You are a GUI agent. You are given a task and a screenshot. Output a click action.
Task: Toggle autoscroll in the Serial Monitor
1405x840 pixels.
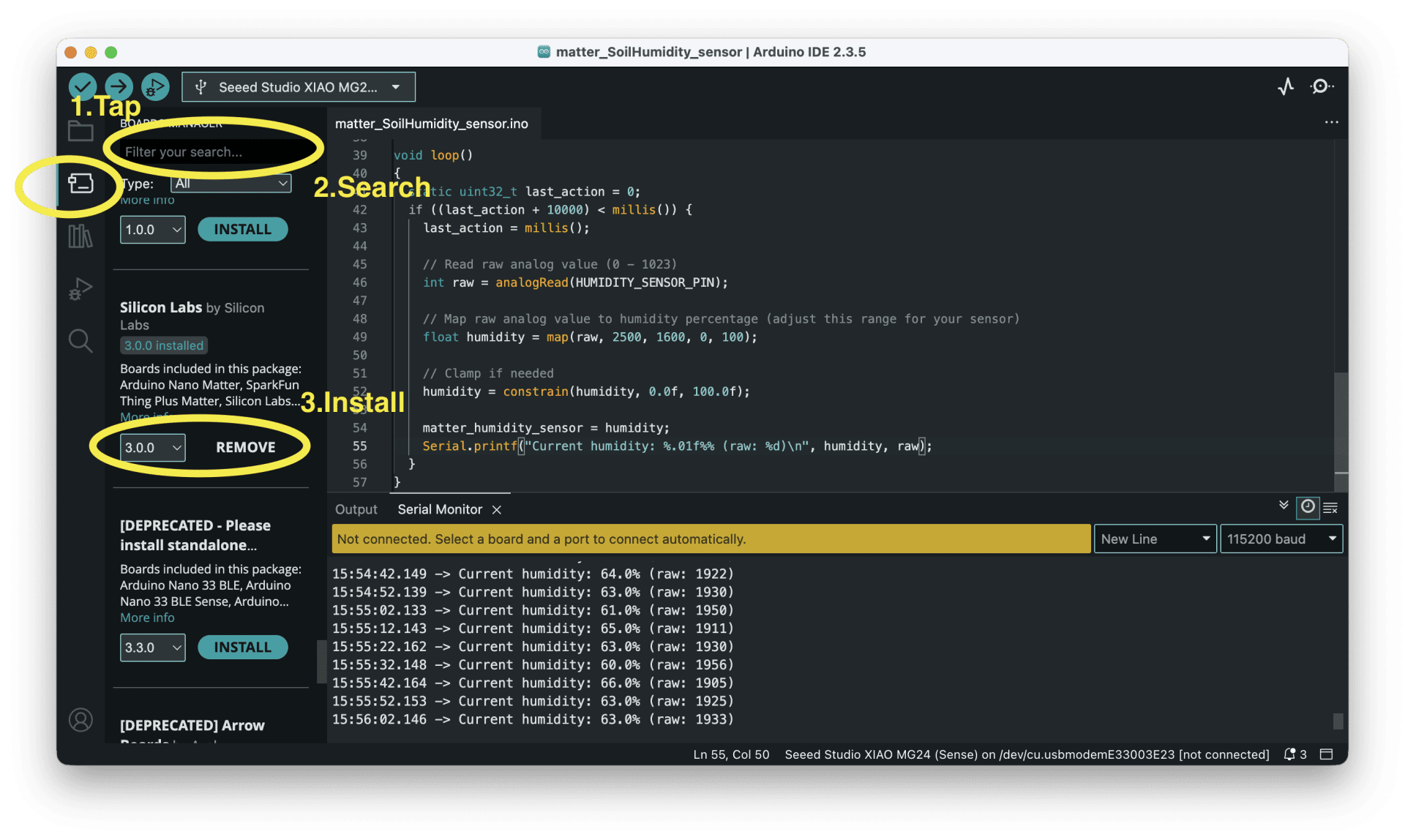(1284, 506)
